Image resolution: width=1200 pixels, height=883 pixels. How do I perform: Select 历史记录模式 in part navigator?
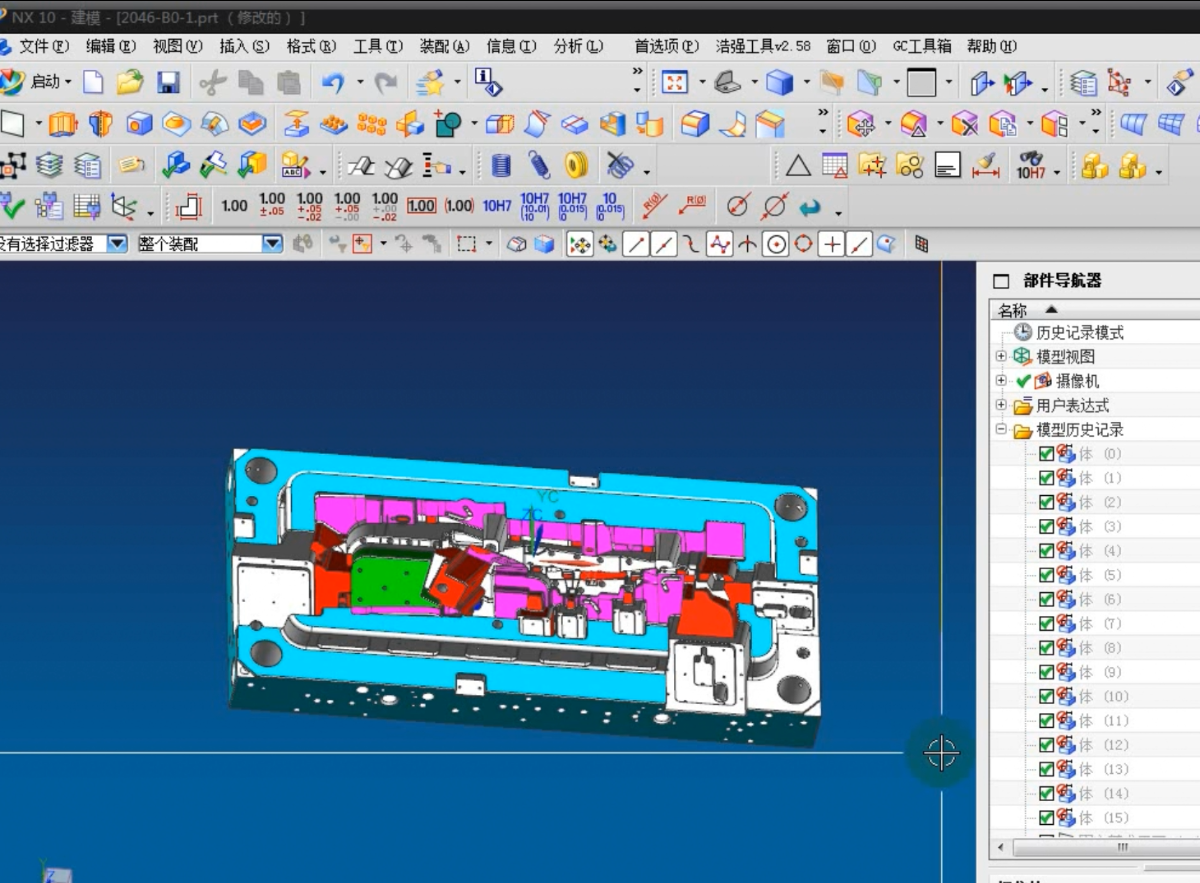pos(1080,332)
